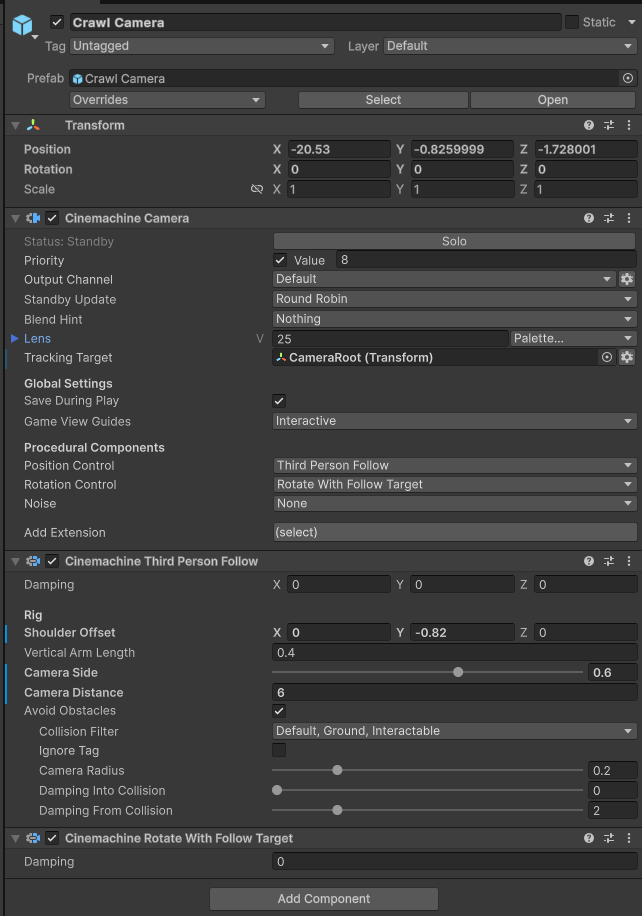Viewport: 642px width, 916px height.
Task: Open presets for Cinemachine Camera component
Action: pyautogui.click(x=609, y=218)
